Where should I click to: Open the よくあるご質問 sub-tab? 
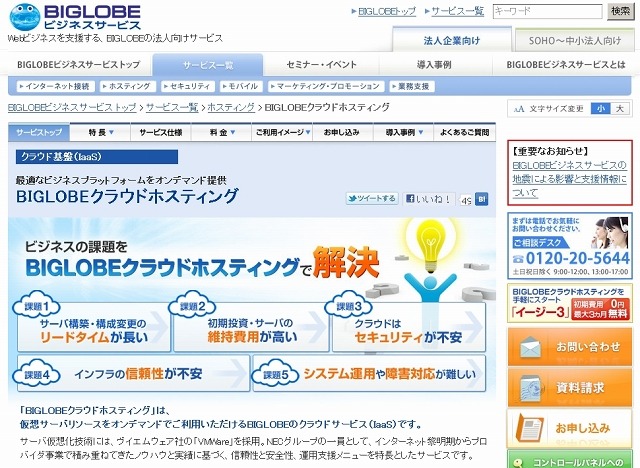[x=464, y=132]
